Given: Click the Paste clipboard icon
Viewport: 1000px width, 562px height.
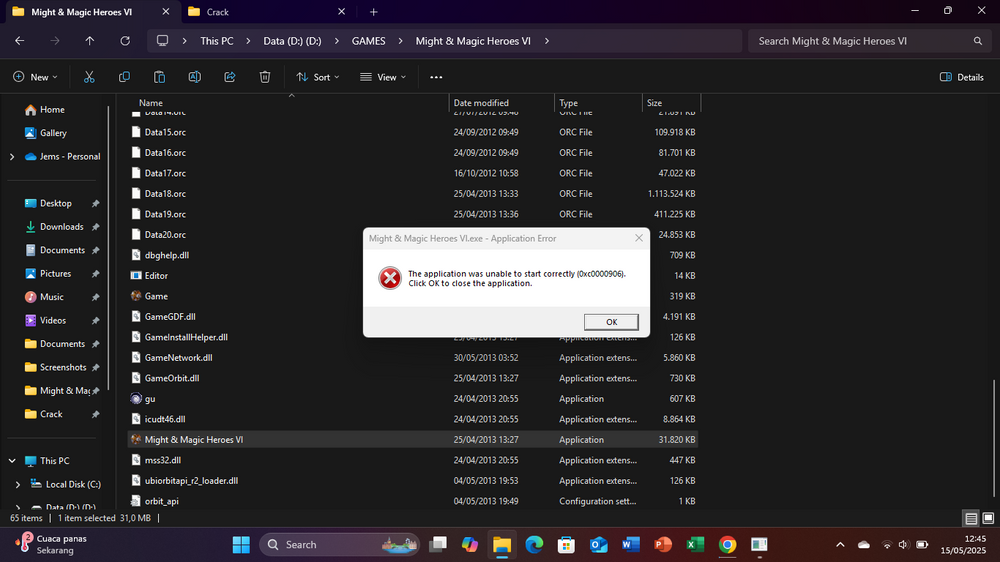Looking at the screenshot, I should [x=159, y=77].
